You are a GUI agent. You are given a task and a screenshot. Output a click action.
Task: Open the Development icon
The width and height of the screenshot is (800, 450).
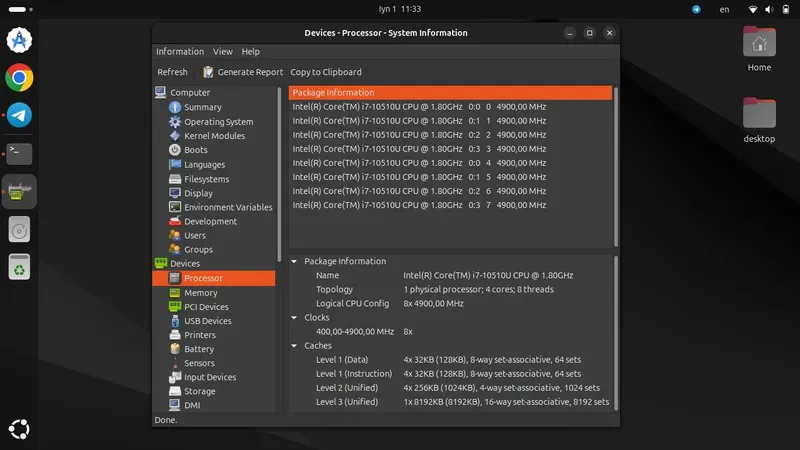pos(174,221)
